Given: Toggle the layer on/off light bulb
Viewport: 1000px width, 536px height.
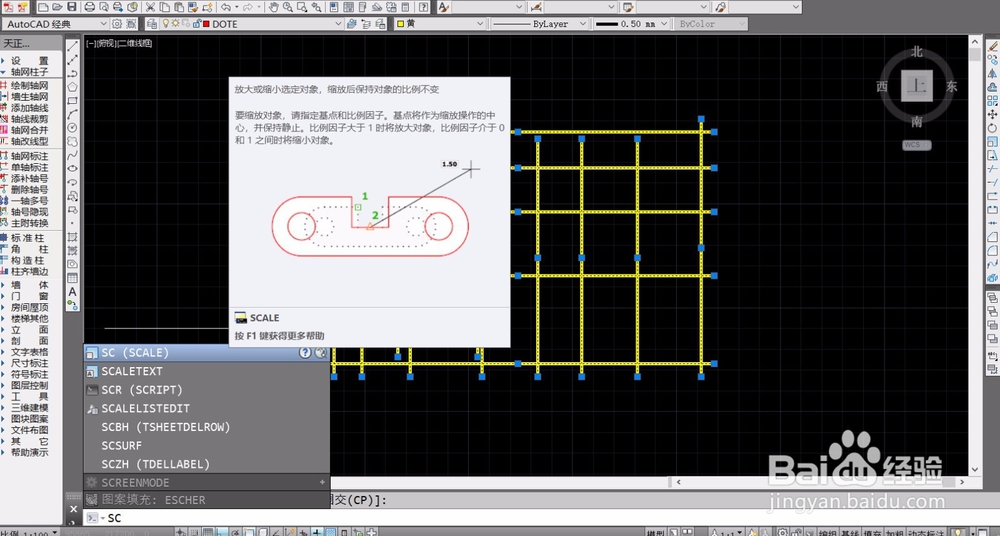Looking at the screenshot, I should pos(166,24).
